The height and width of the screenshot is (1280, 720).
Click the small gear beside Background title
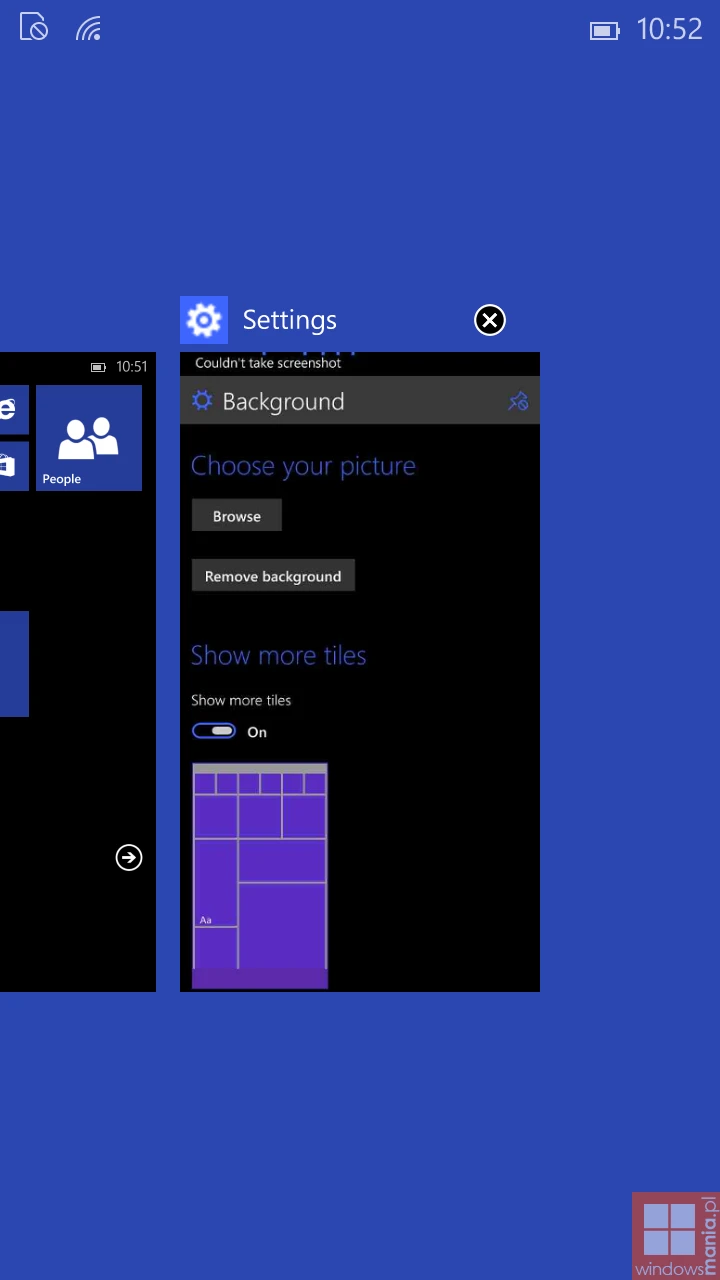(x=202, y=401)
